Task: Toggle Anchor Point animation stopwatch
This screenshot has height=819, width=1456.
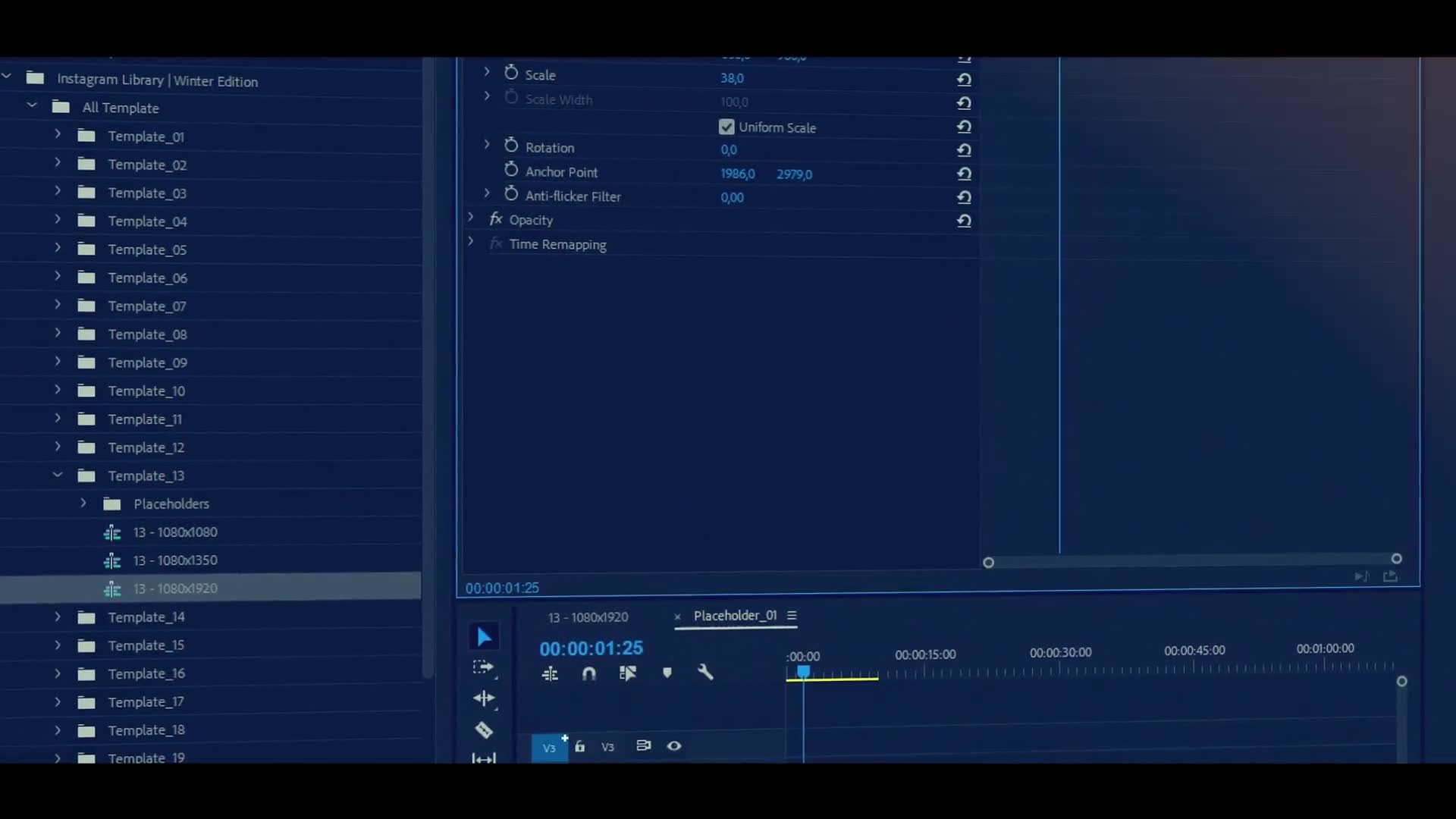Action: click(511, 170)
